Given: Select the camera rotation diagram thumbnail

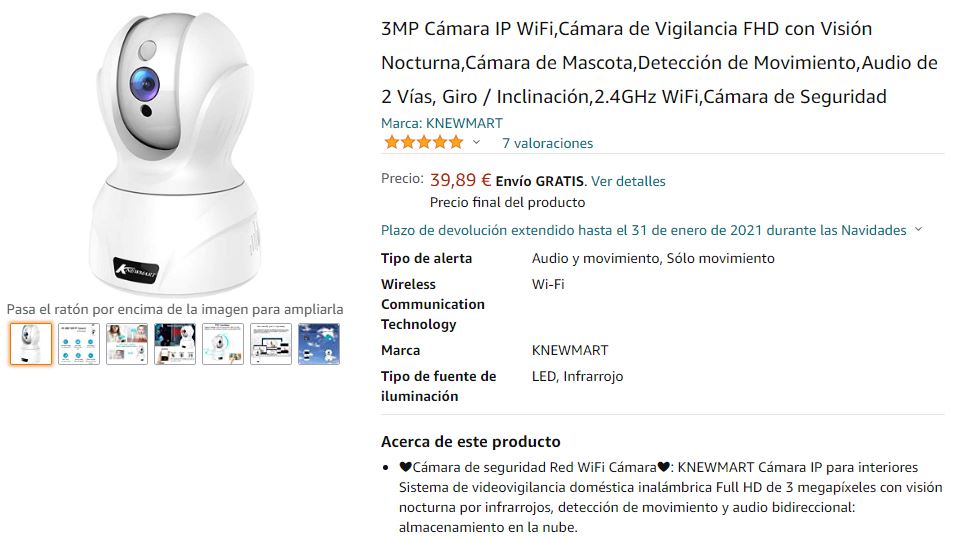Looking at the screenshot, I should (x=223, y=344).
